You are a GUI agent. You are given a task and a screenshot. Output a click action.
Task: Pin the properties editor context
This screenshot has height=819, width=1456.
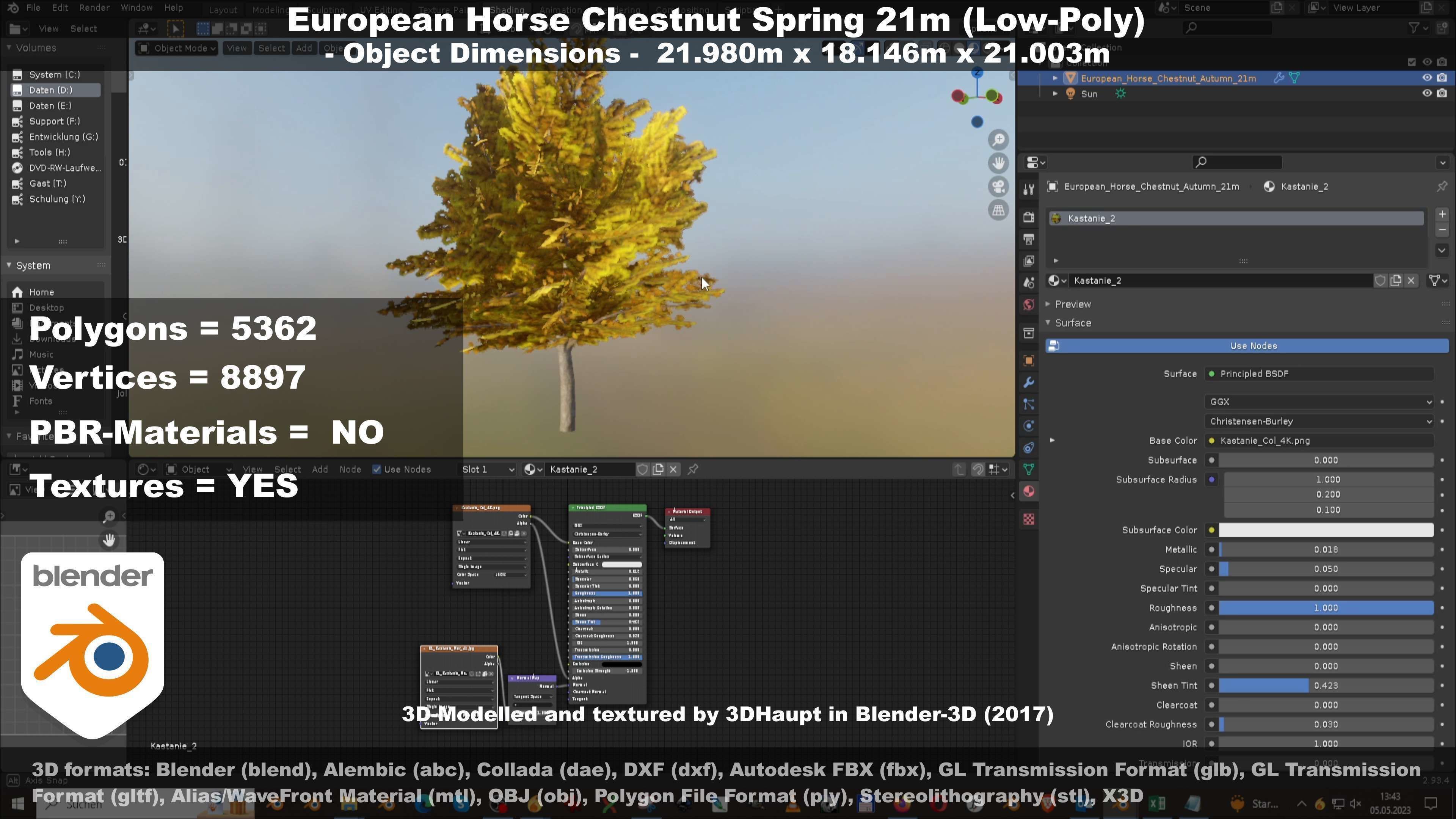pyautogui.click(x=1442, y=186)
